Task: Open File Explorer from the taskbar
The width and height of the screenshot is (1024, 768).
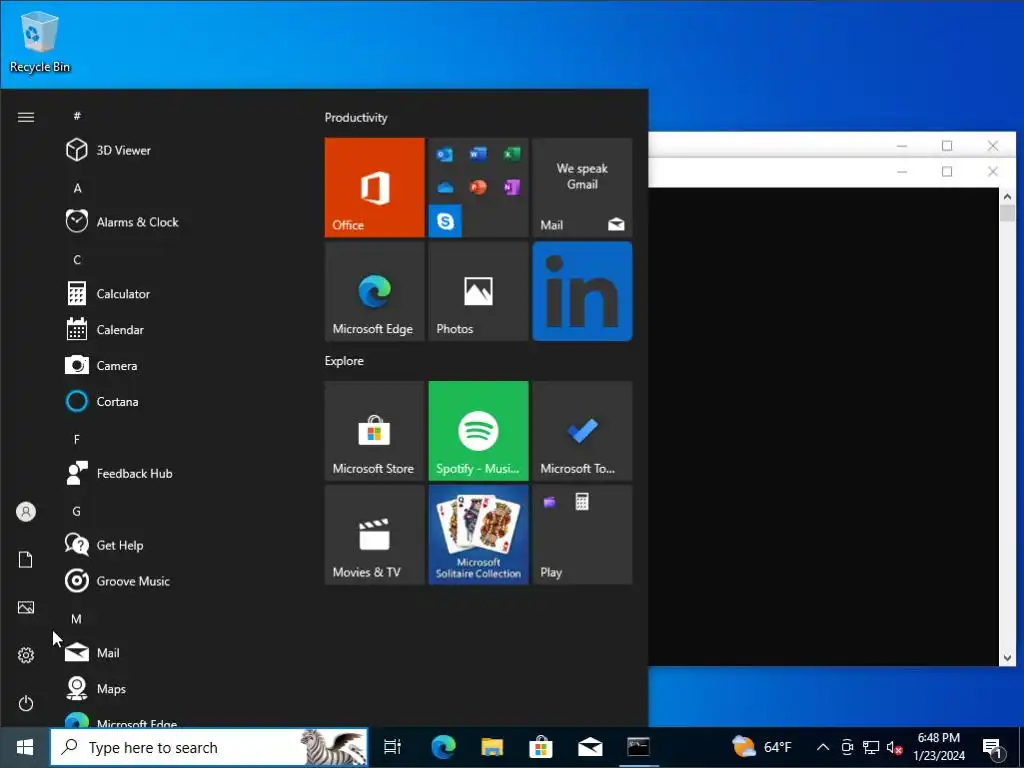Action: point(492,747)
